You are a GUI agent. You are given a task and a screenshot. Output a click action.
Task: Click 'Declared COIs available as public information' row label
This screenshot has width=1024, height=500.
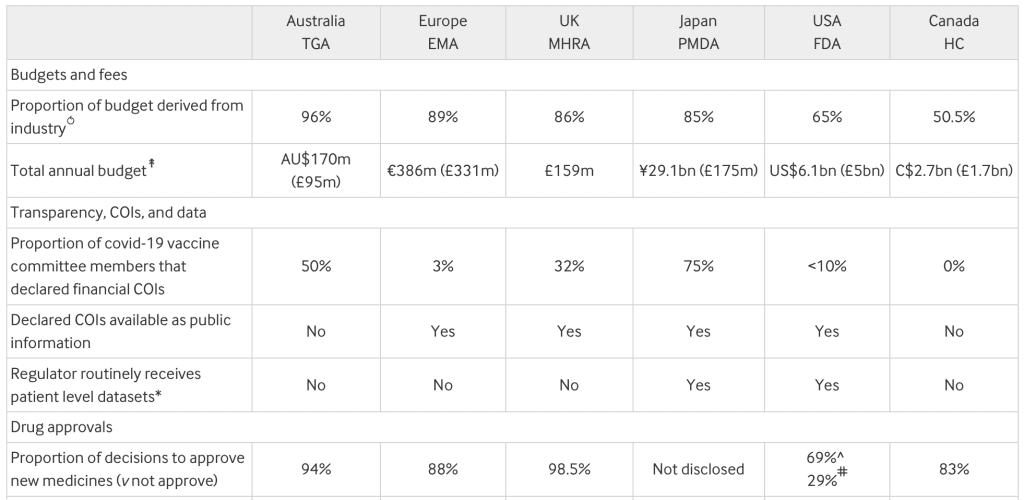click(119, 331)
